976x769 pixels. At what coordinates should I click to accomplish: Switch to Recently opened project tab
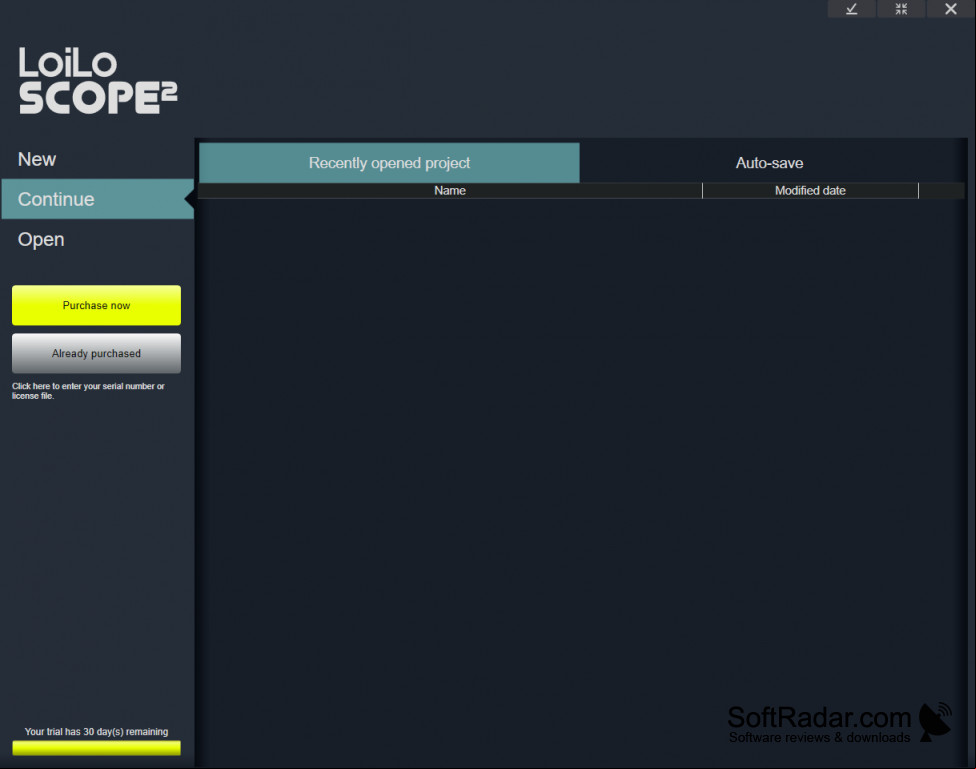(x=389, y=163)
